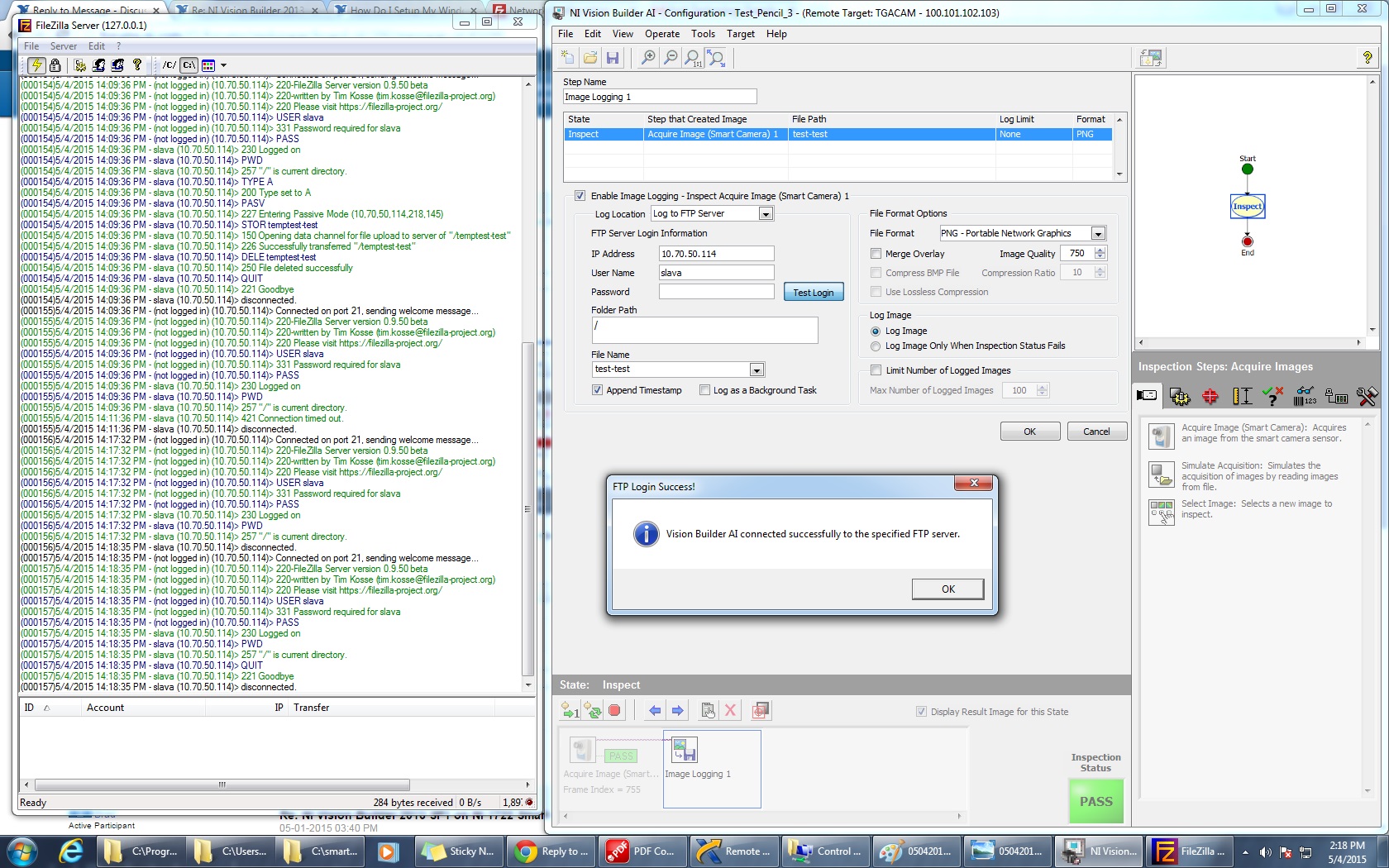The width and height of the screenshot is (1389, 868).
Task: Open the Target menu
Action: click(x=741, y=34)
